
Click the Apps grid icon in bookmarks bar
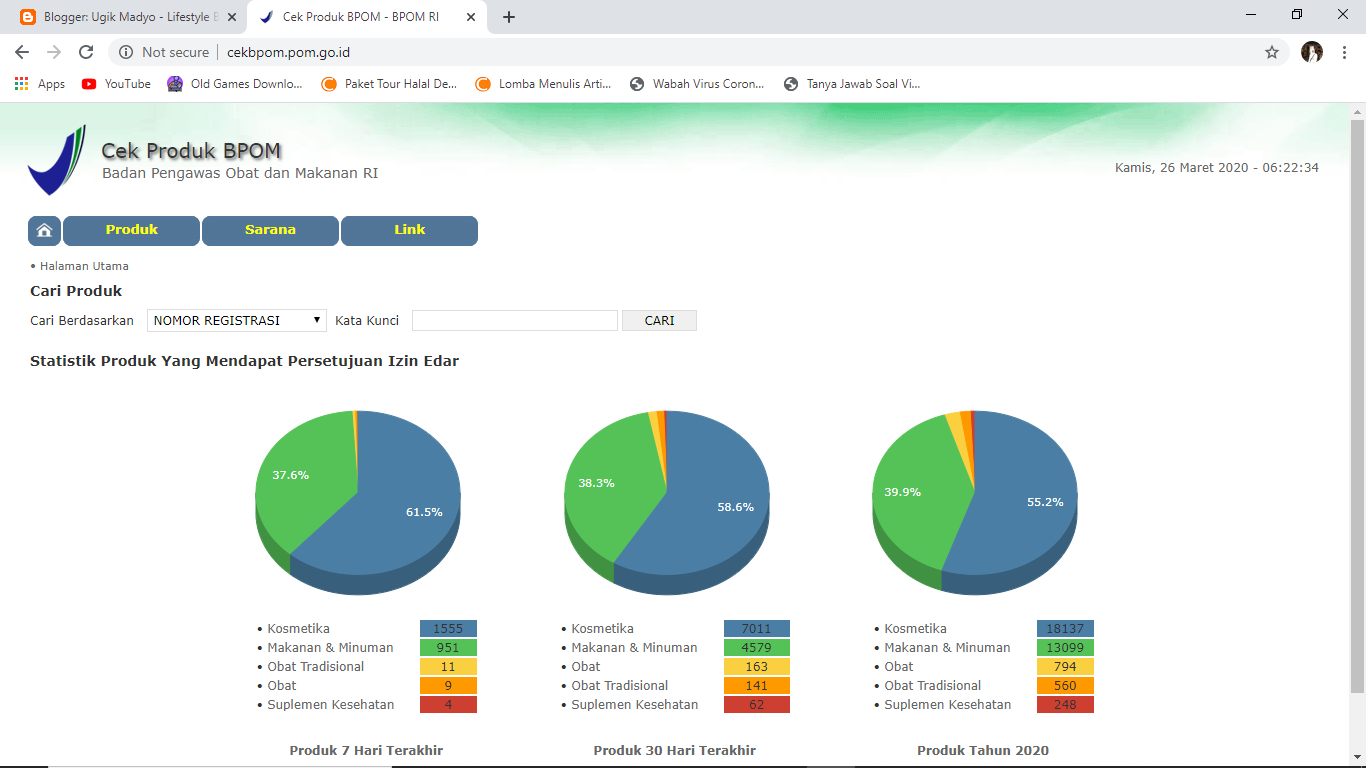[21, 83]
